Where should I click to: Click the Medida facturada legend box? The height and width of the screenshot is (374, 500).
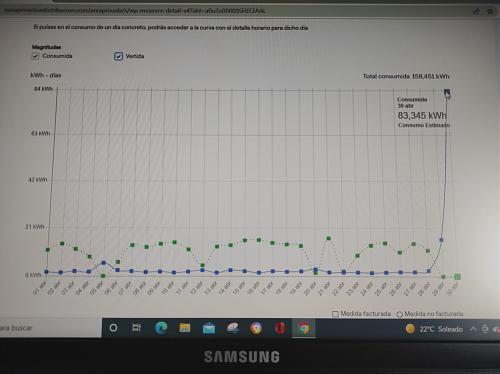click(335, 314)
